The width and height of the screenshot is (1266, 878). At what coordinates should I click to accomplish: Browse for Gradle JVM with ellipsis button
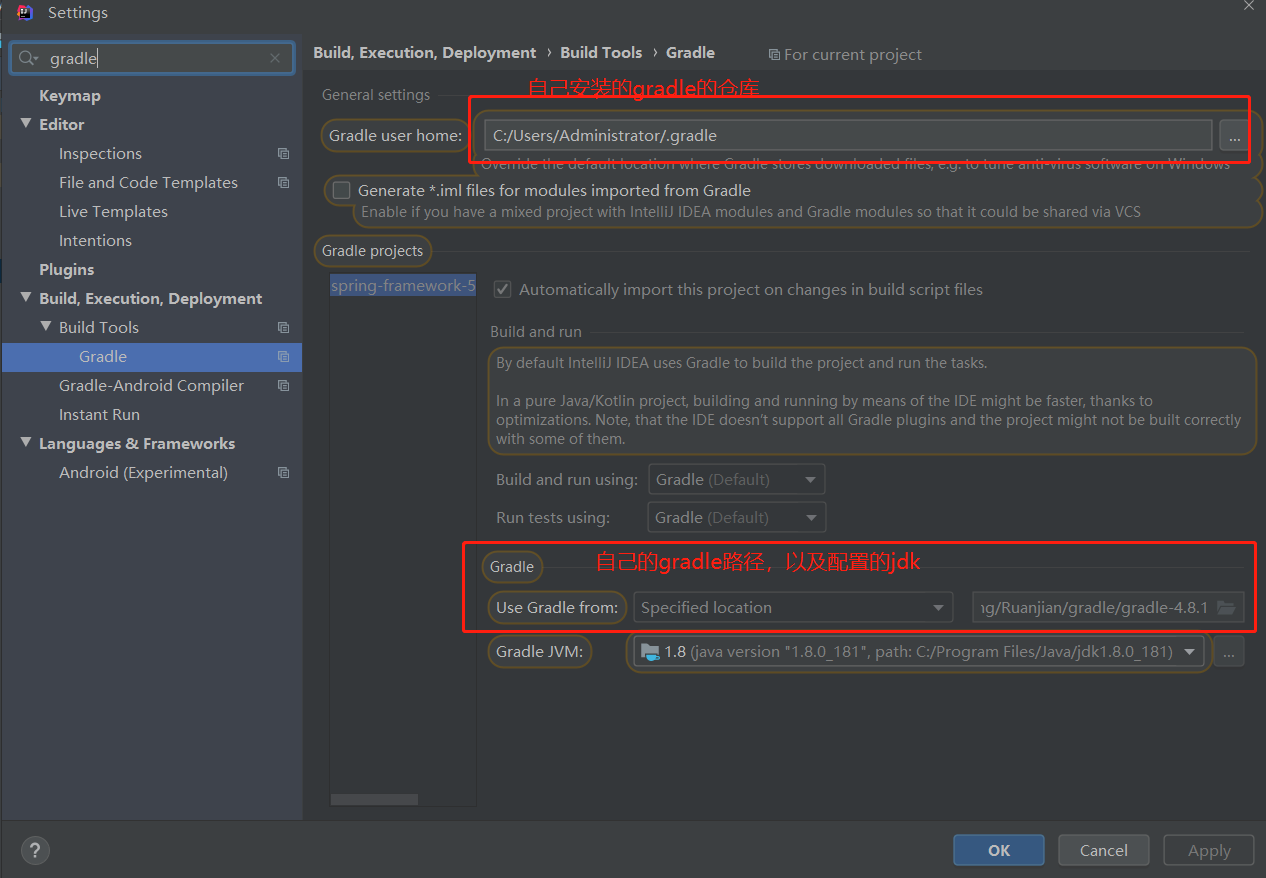[x=1229, y=652]
